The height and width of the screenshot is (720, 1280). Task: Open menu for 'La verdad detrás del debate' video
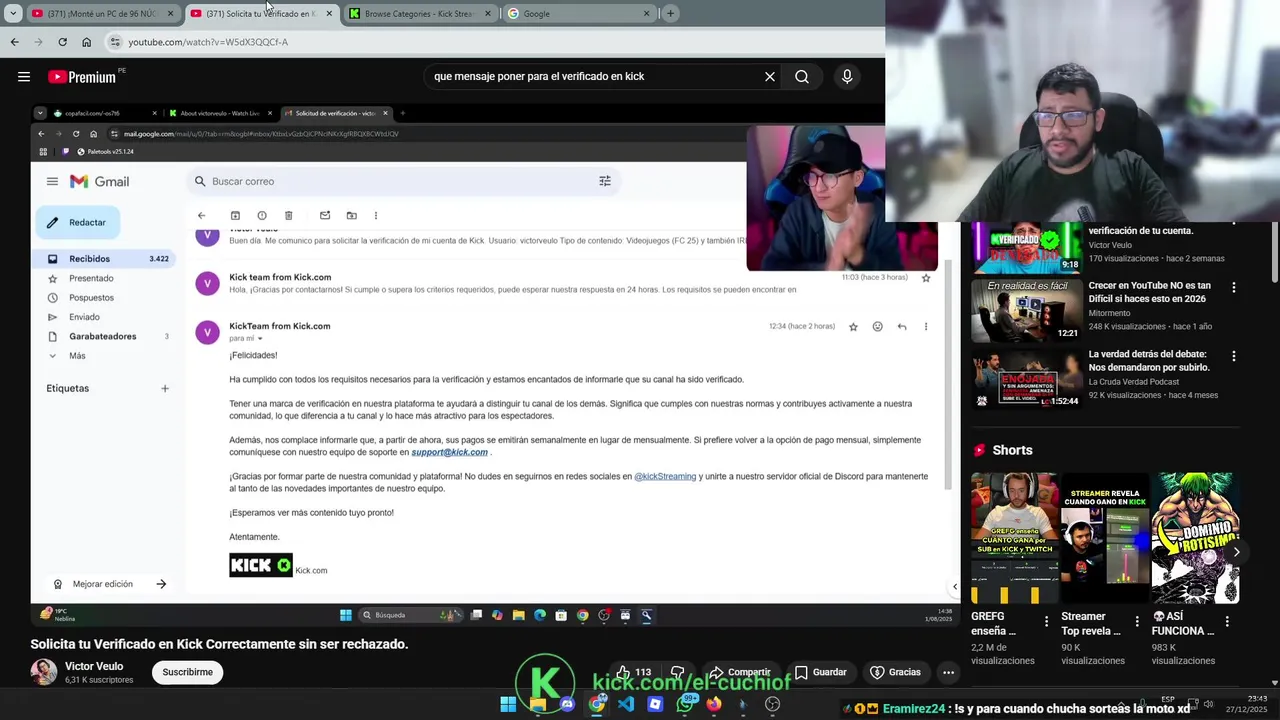(x=1233, y=356)
